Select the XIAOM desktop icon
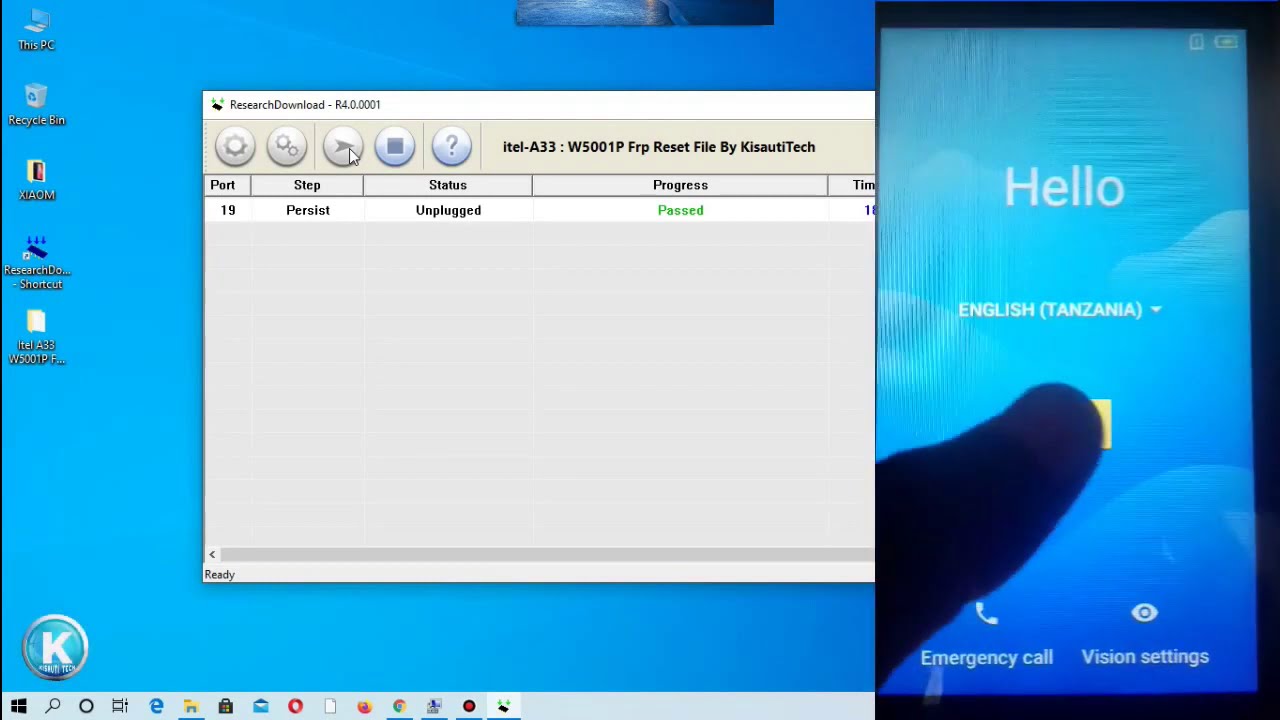Screen dimensions: 1280x720 pos(36,180)
